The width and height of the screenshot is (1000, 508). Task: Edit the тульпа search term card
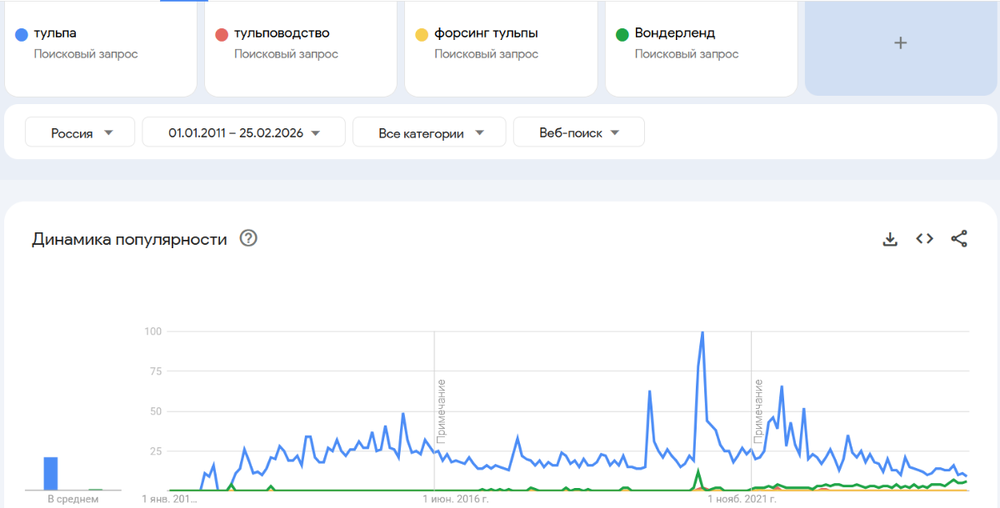click(x=101, y=48)
